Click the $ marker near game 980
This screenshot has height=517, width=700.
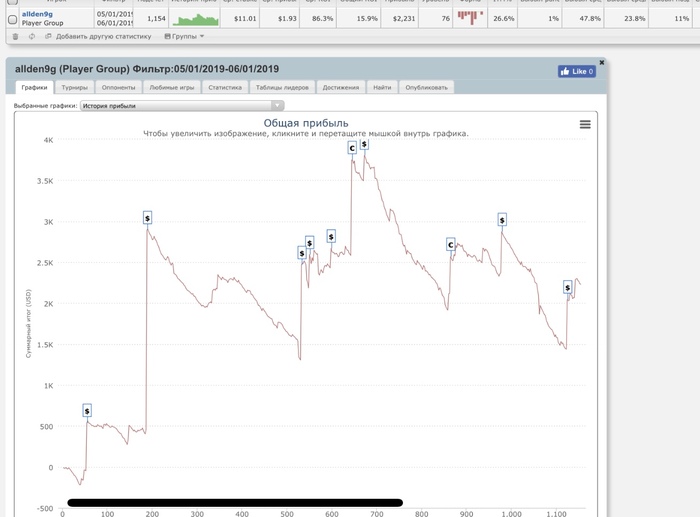pos(502,220)
